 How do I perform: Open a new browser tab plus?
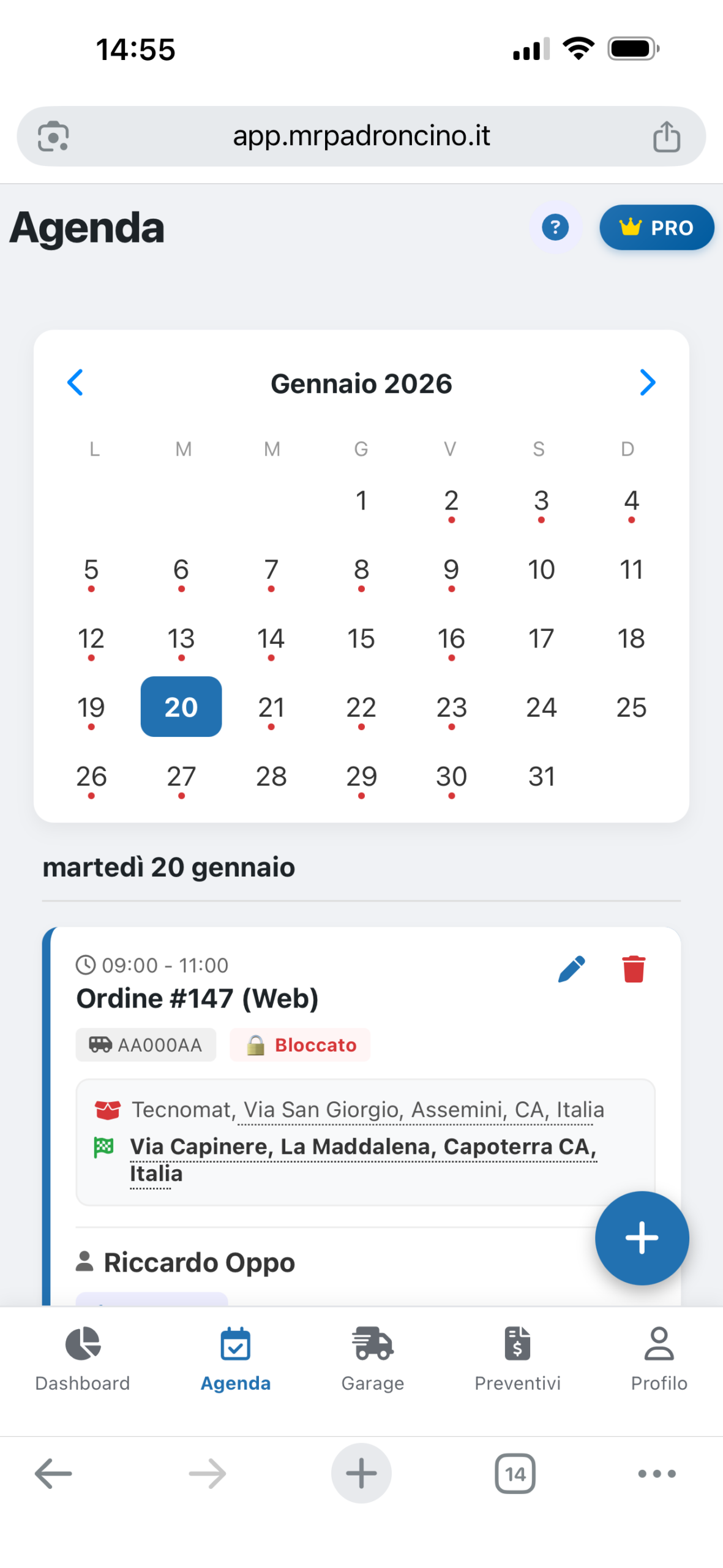click(x=361, y=1472)
